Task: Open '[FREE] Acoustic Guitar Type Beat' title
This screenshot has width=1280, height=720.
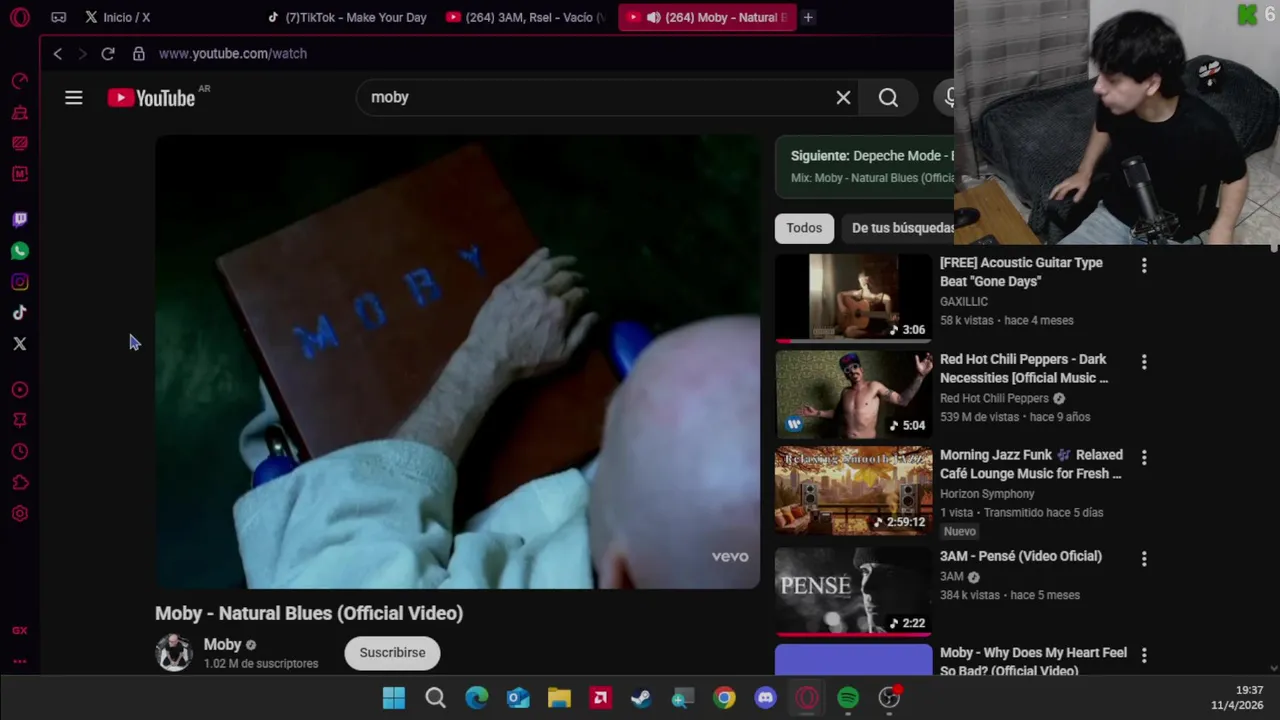Action: pos(1021,272)
